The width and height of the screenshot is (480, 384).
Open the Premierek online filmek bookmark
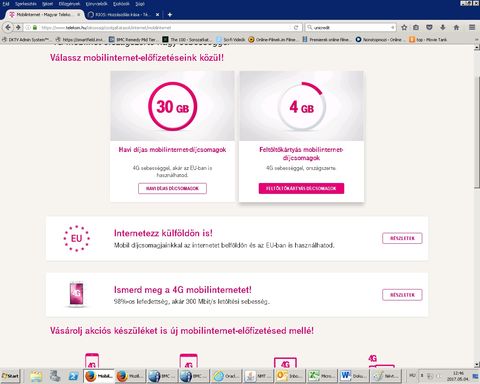click(326, 40)
